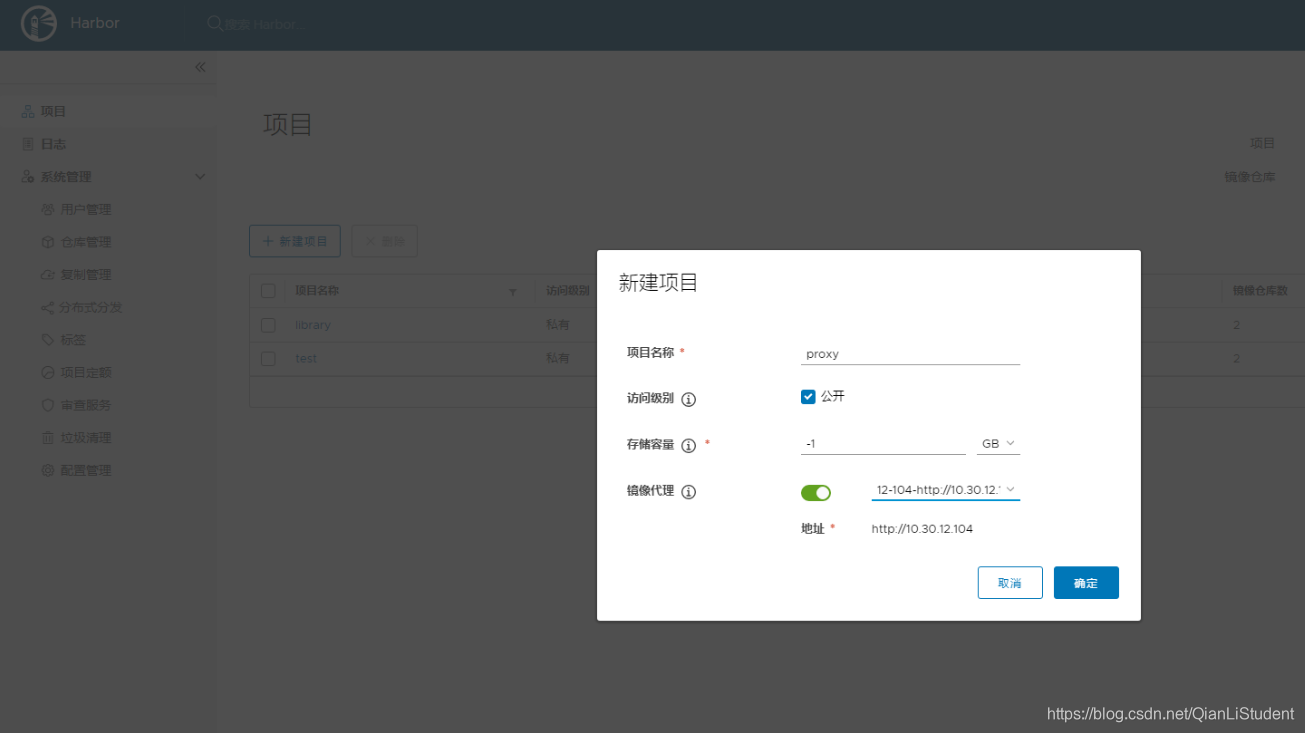
Task: Click the 复制管理 cloud icon
Action: (x=47, y=275)
